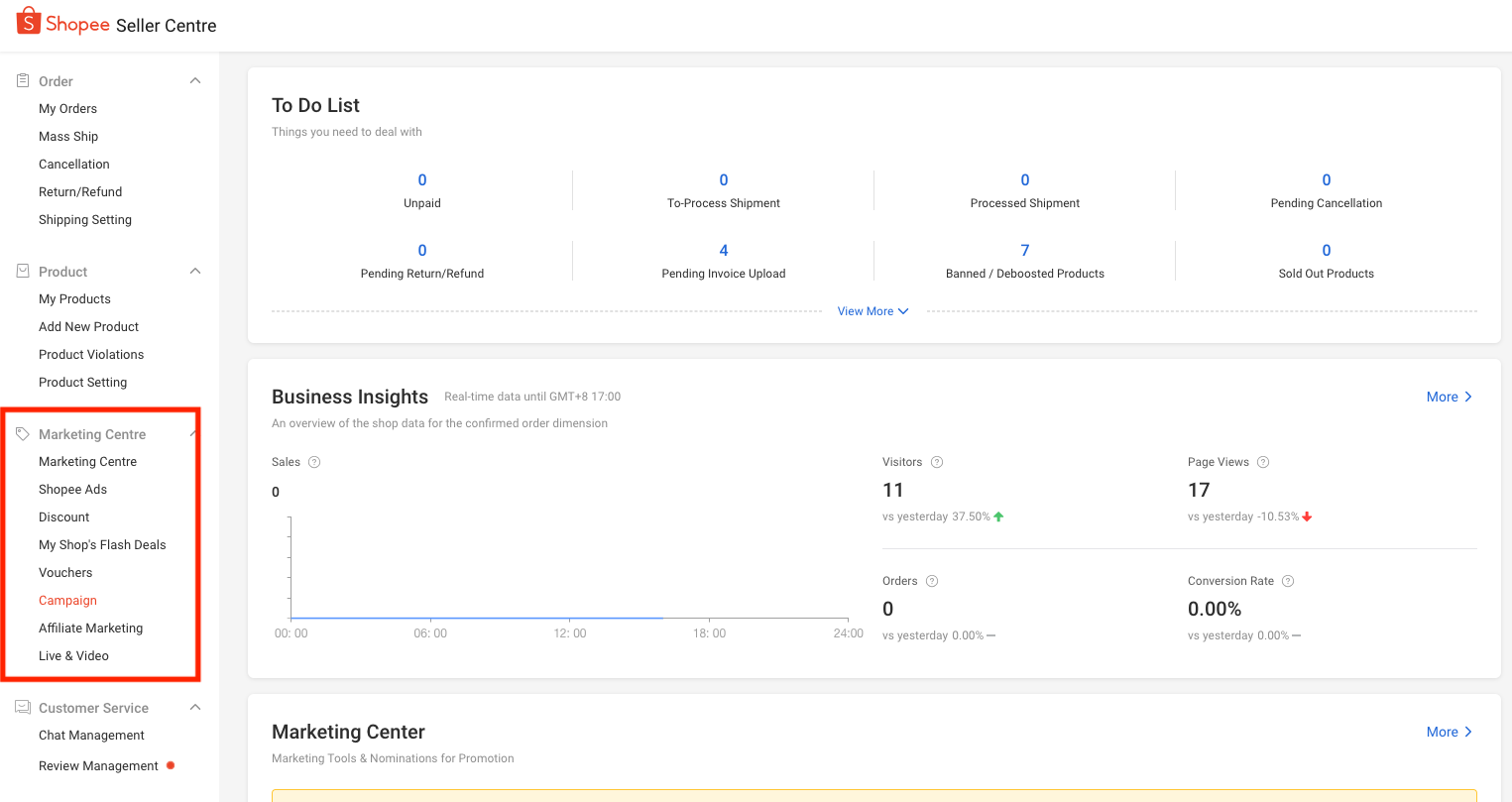Open More link in Marketing Center
The width and height of the screenshot is (1512, 802).
1449,732
